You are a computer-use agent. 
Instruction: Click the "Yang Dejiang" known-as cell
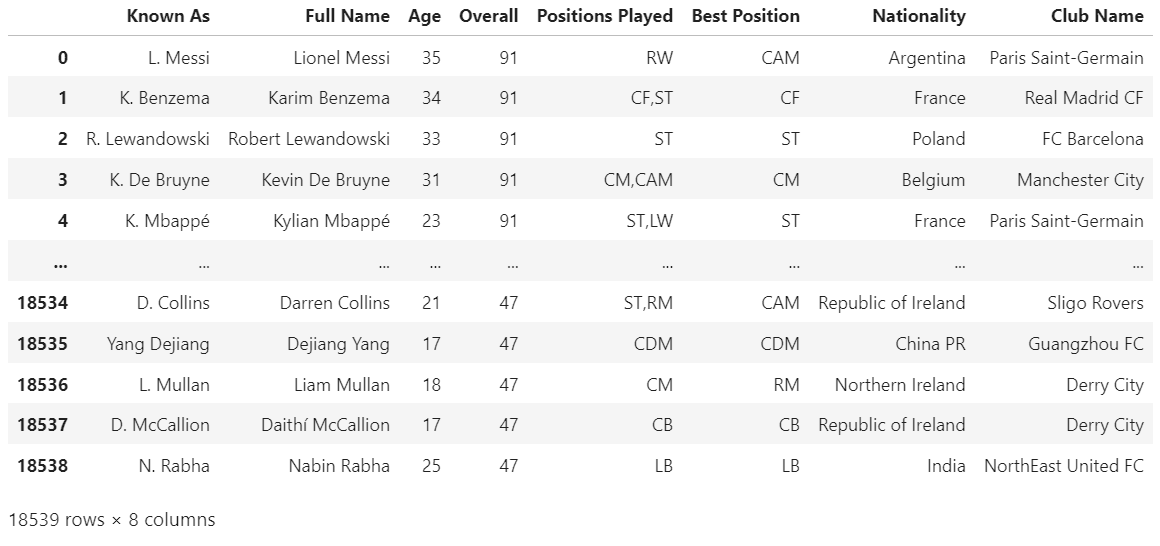click(x=158, y=344)
